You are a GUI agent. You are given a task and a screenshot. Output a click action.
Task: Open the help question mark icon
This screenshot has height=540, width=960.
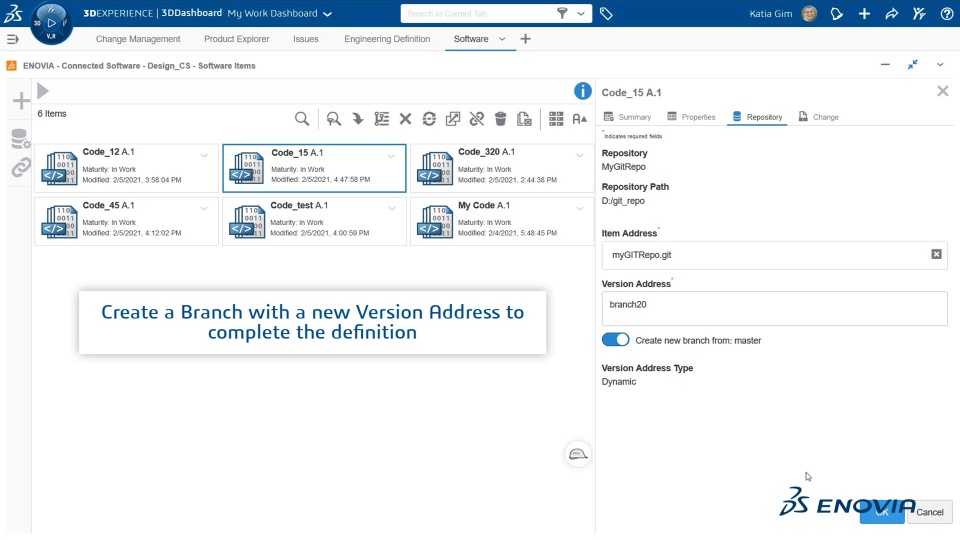click(947, 13)
